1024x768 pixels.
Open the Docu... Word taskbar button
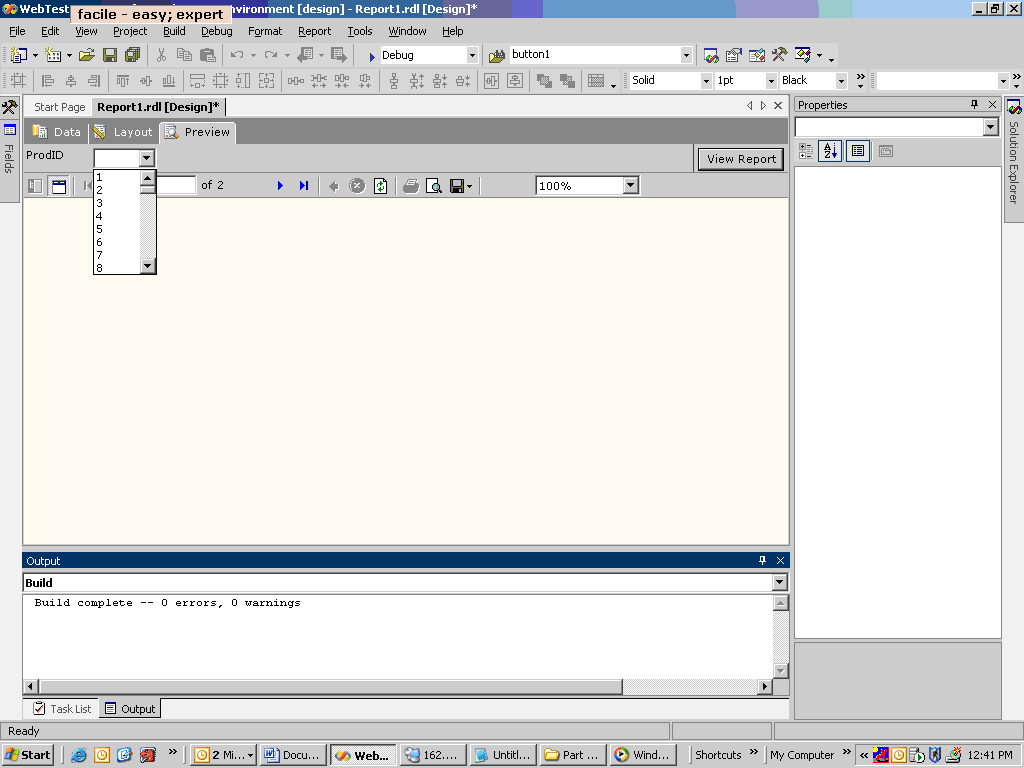(292, 755)
